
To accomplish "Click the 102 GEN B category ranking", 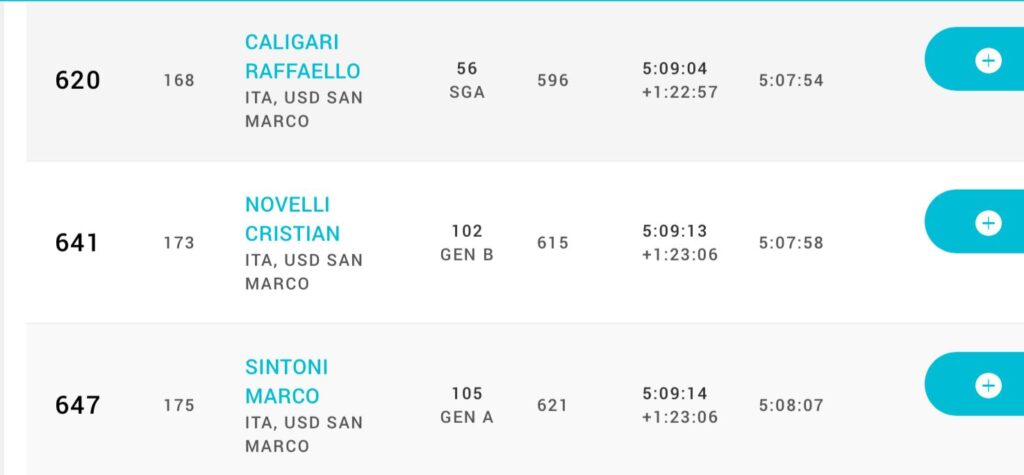I will pos(467,243).
